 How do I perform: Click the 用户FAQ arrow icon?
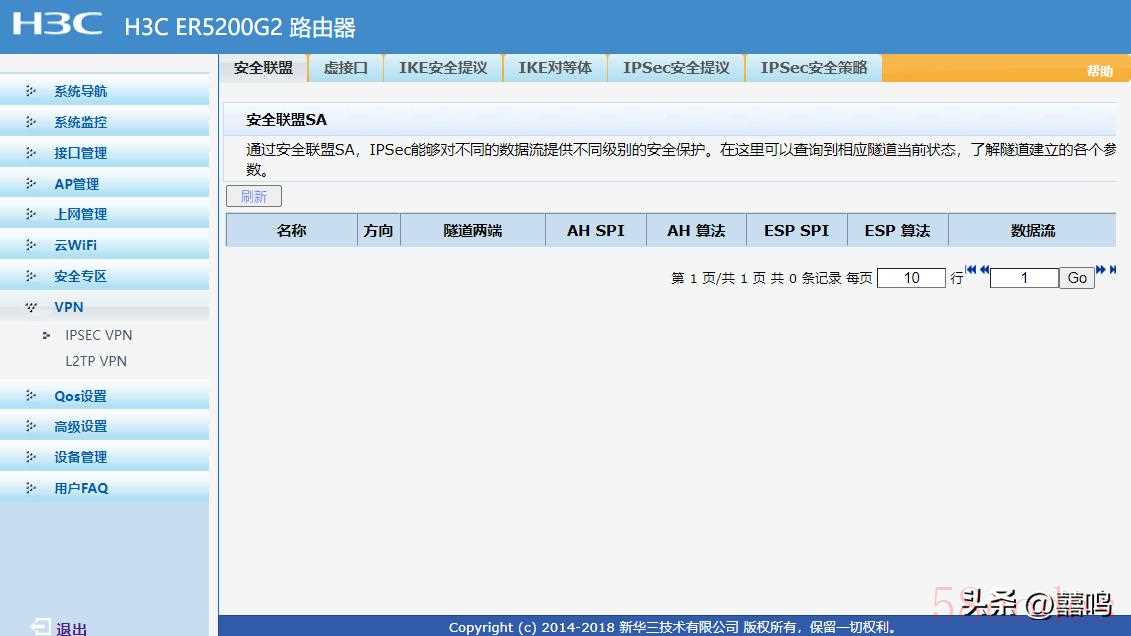[x=30, y=488]
